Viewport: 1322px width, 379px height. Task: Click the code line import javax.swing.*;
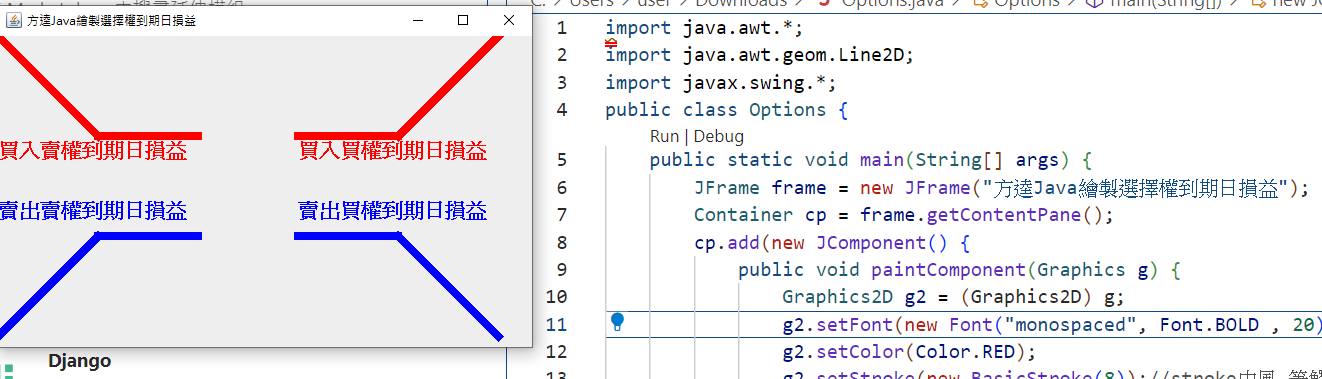720,83
